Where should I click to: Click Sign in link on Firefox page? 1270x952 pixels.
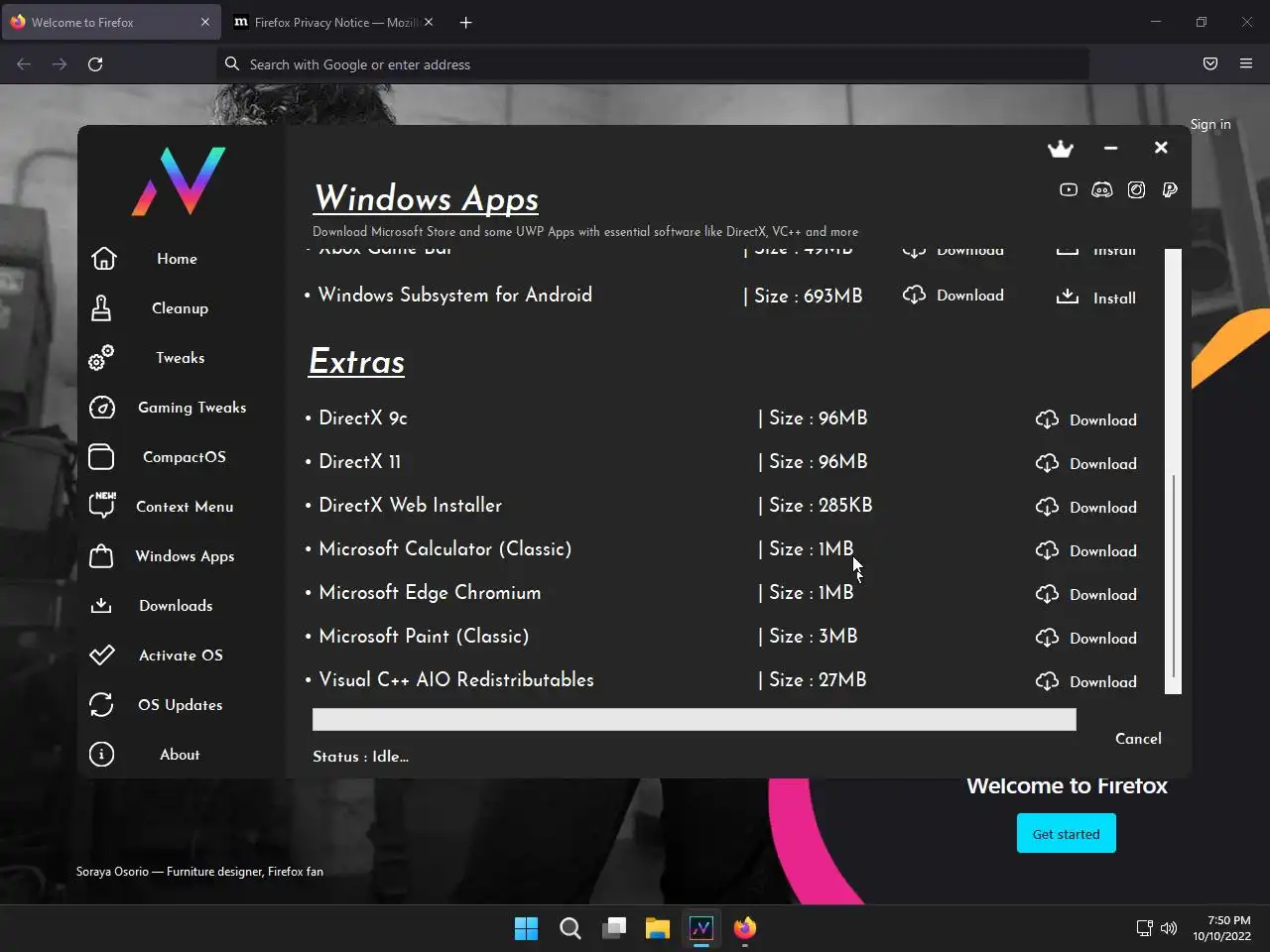tap(1210, 124)
